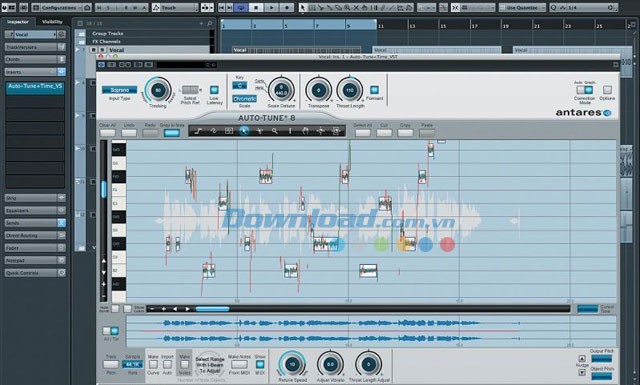Select the Zoom tool in Cubase toolbar
The width and height of the screenshot is (640, 385).
(347, 7)
